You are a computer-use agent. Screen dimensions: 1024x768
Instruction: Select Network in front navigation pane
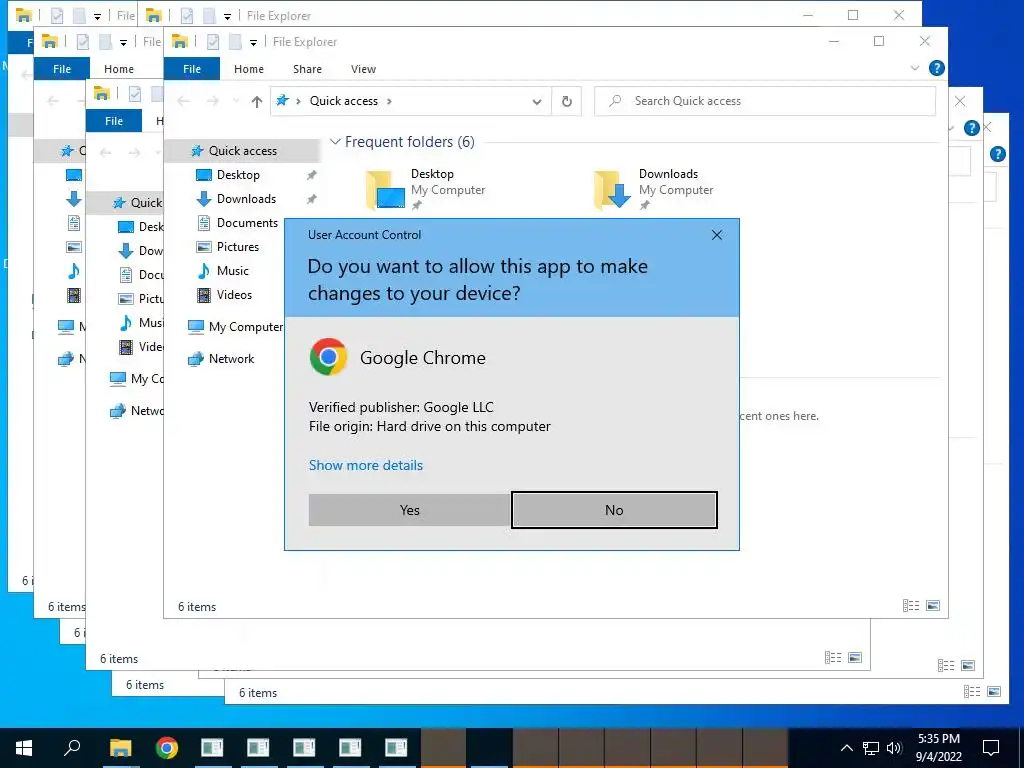231,359
